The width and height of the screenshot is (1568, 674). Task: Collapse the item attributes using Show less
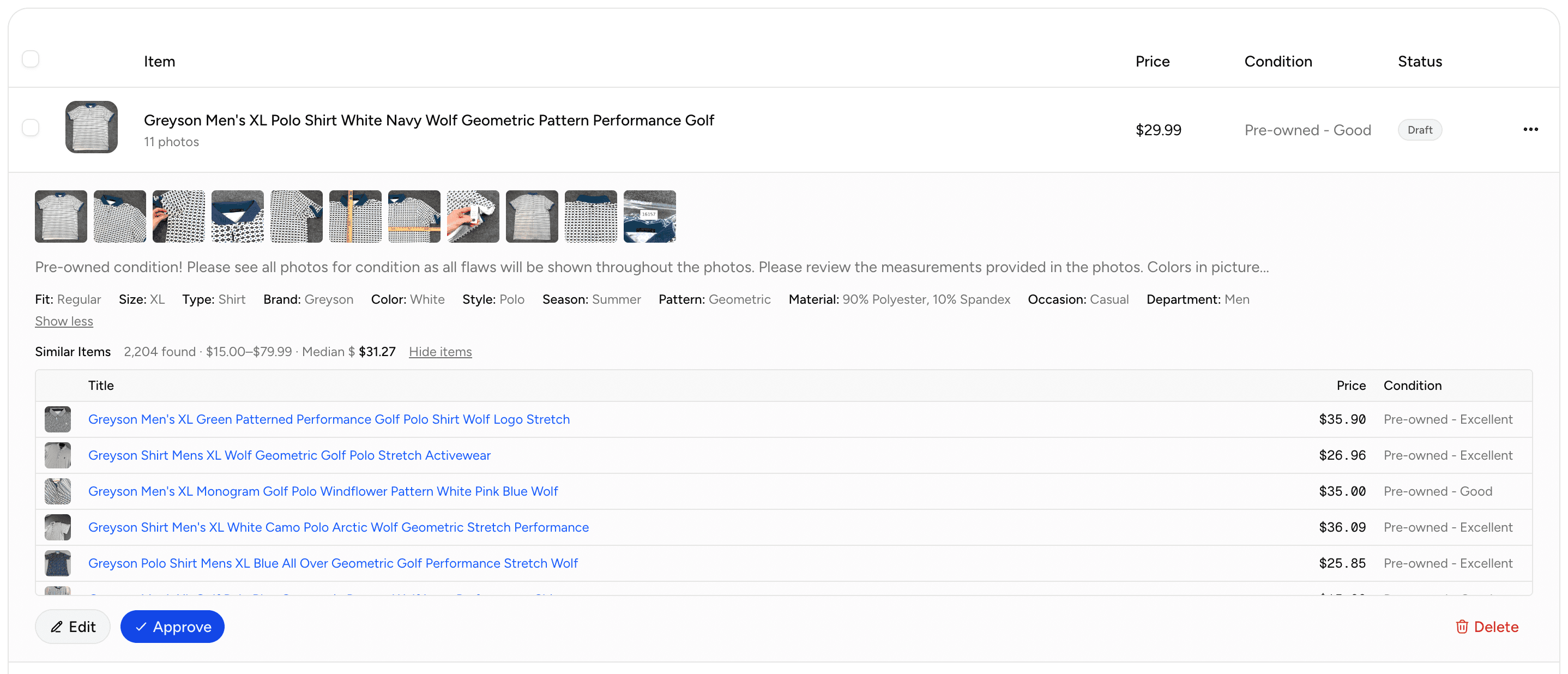click(63, 321)
